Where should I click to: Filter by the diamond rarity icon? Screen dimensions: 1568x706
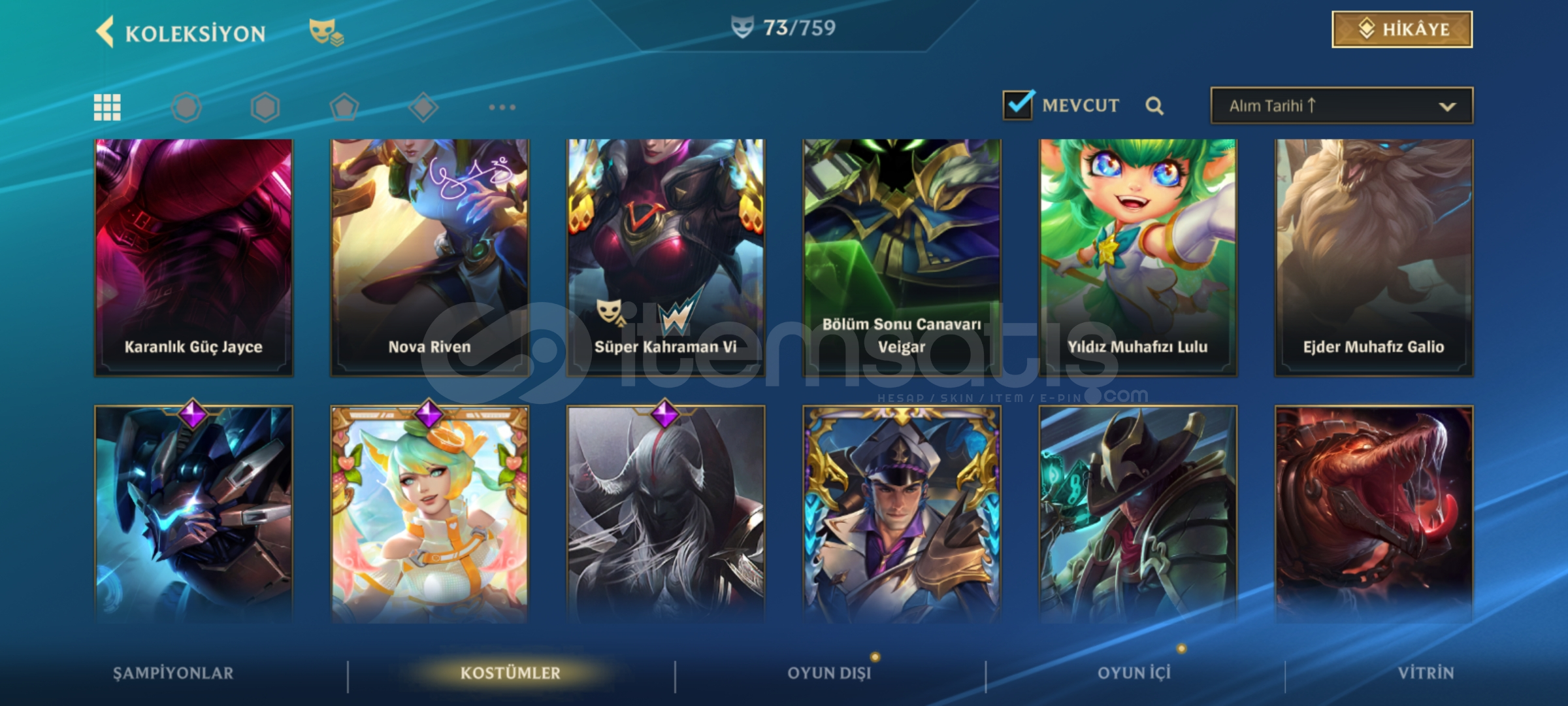(423, 107)
